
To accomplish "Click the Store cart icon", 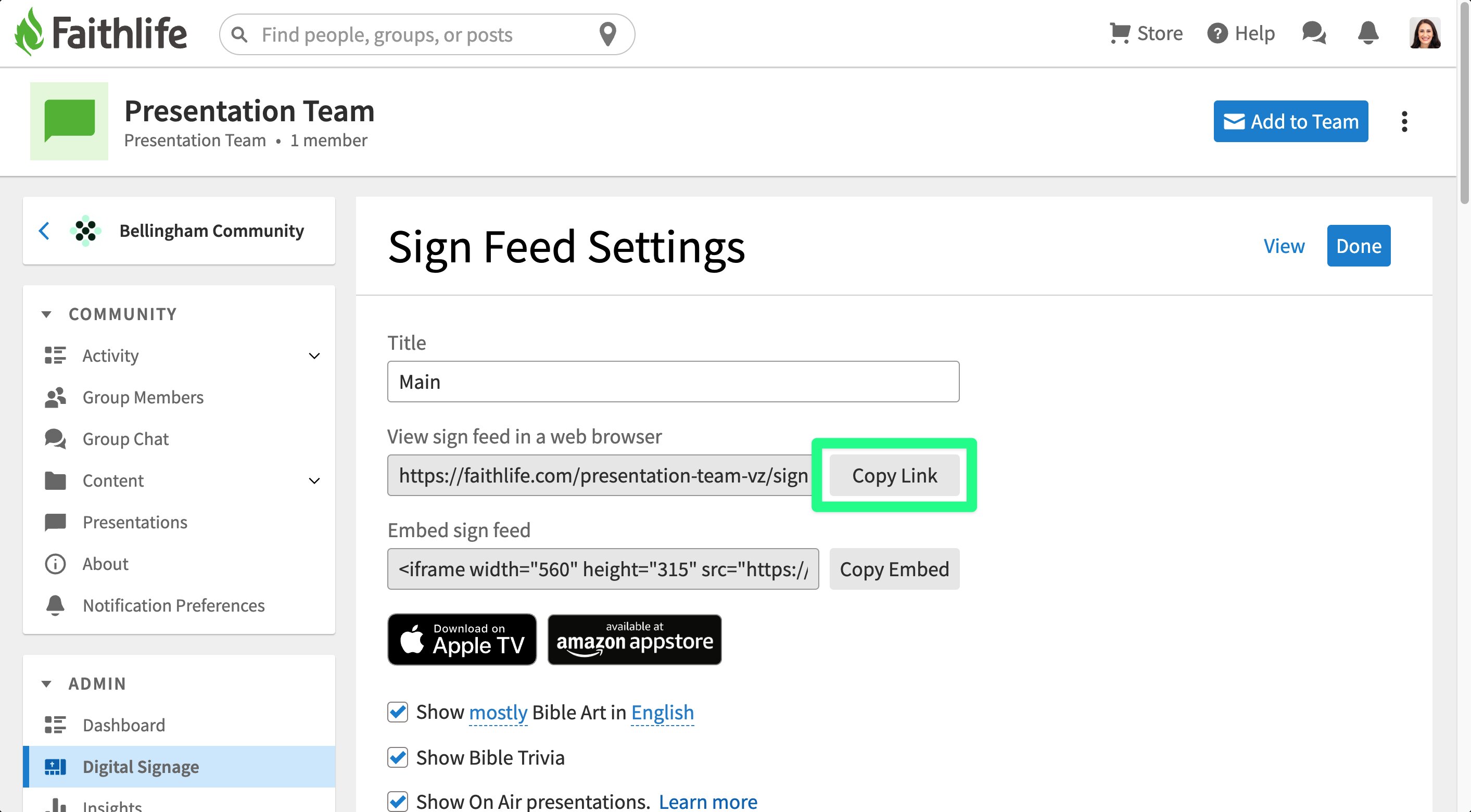I will click(x=1119, y=33).
